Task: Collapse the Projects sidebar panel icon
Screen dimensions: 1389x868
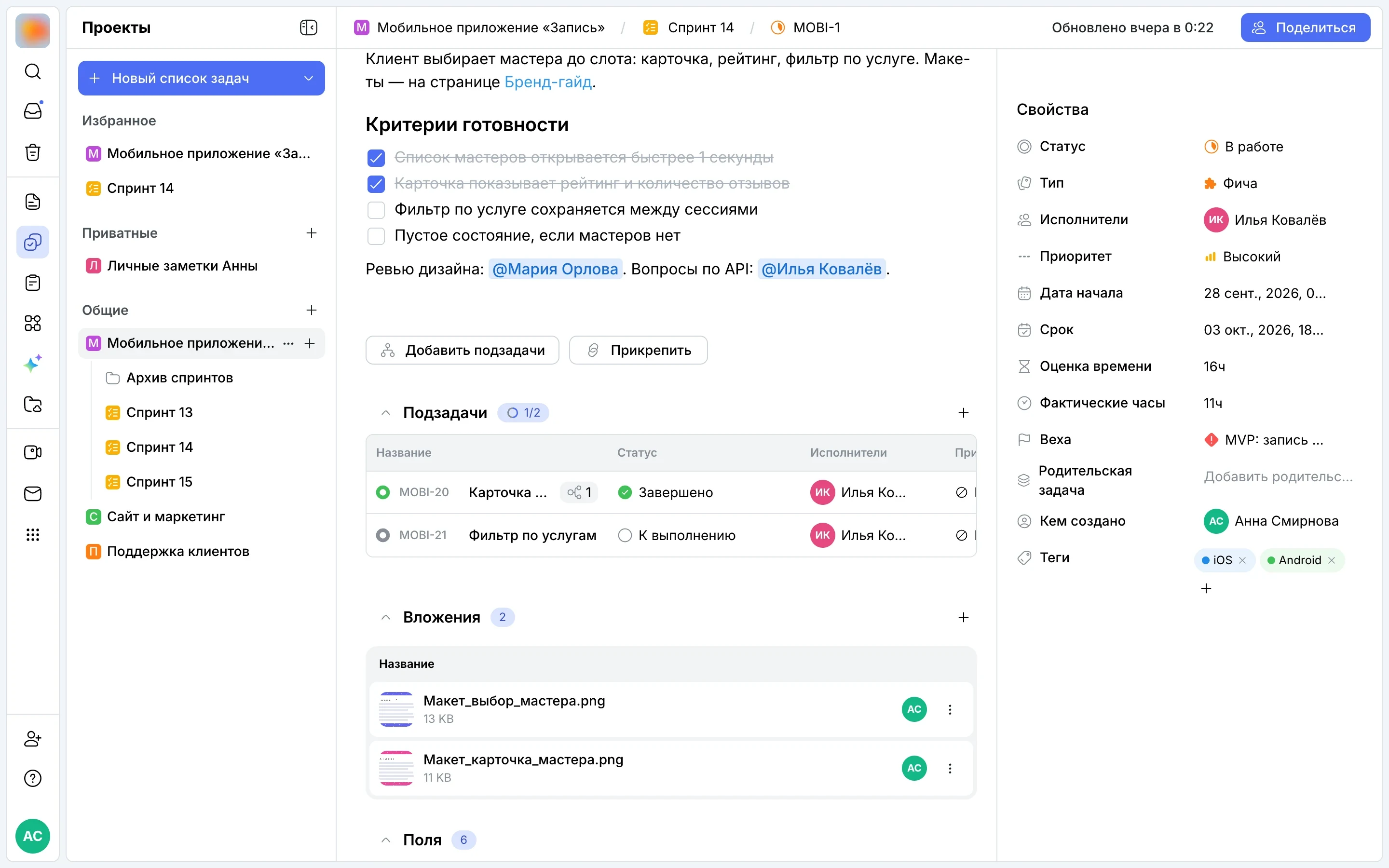Action: [308, 27]
